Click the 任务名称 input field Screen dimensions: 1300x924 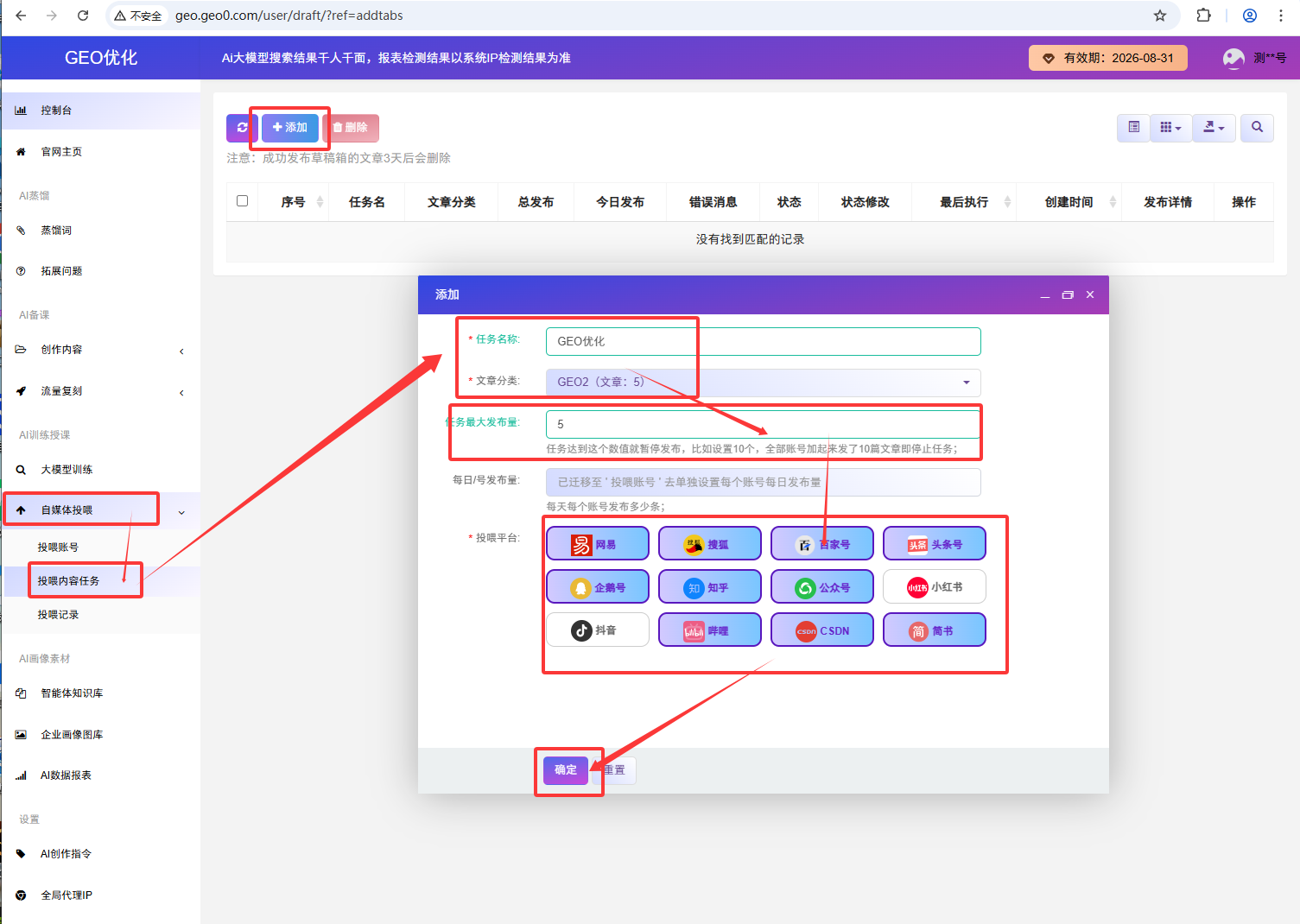click(763, 341)
